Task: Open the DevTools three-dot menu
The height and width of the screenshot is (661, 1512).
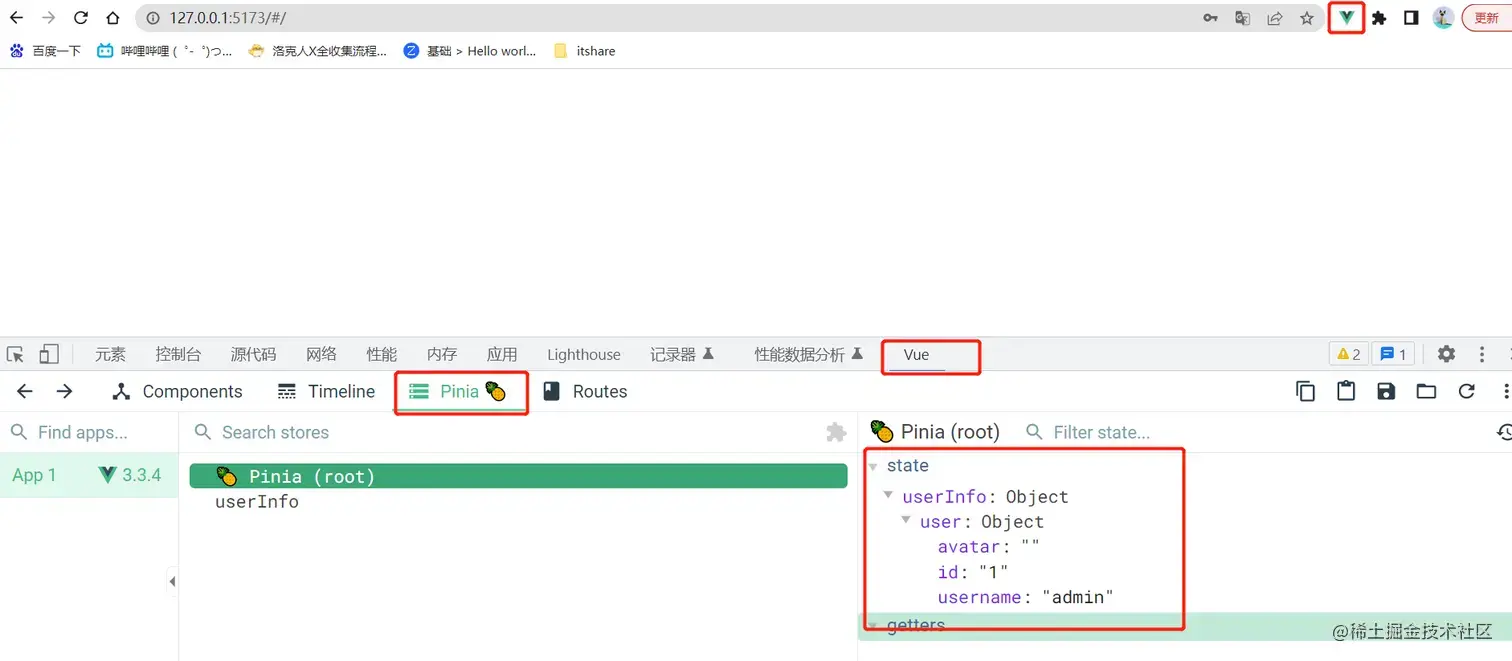Action: point(1482,354)
